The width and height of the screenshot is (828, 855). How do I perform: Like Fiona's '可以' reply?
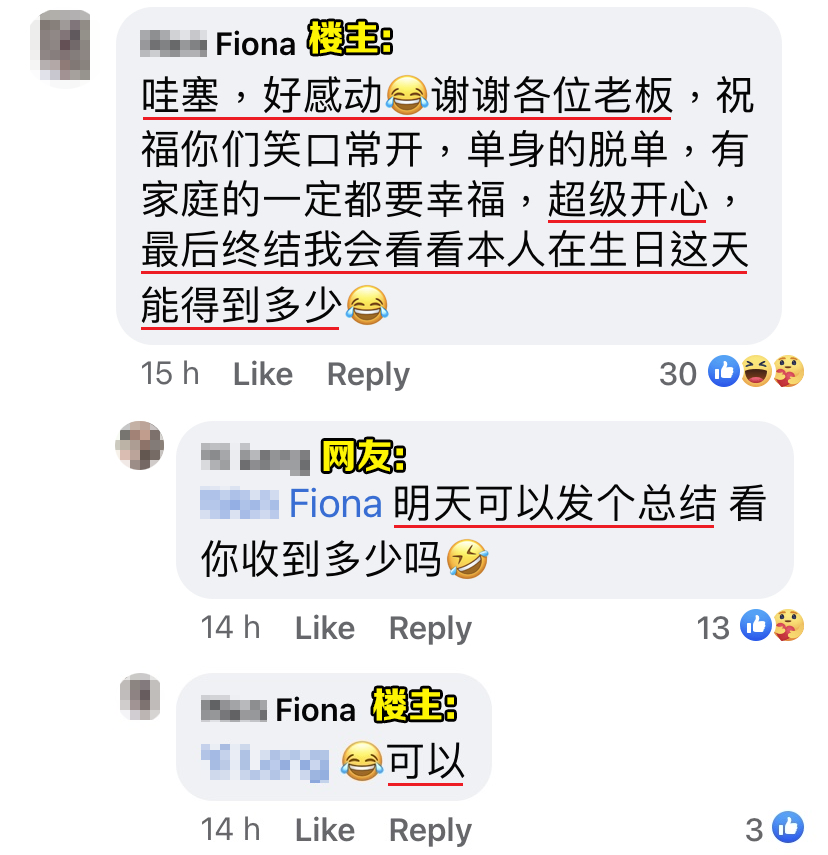click(325, 830)
